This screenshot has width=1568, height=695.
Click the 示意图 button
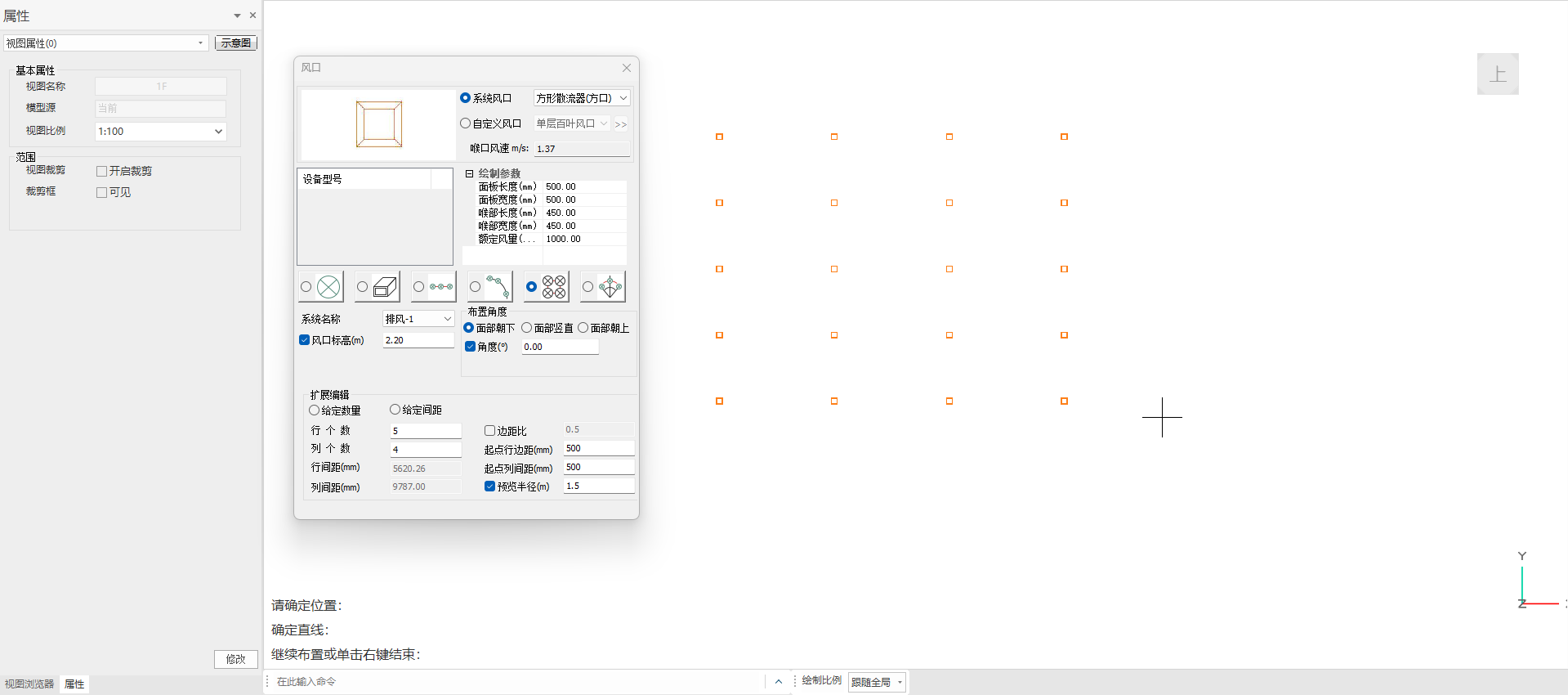236,43
